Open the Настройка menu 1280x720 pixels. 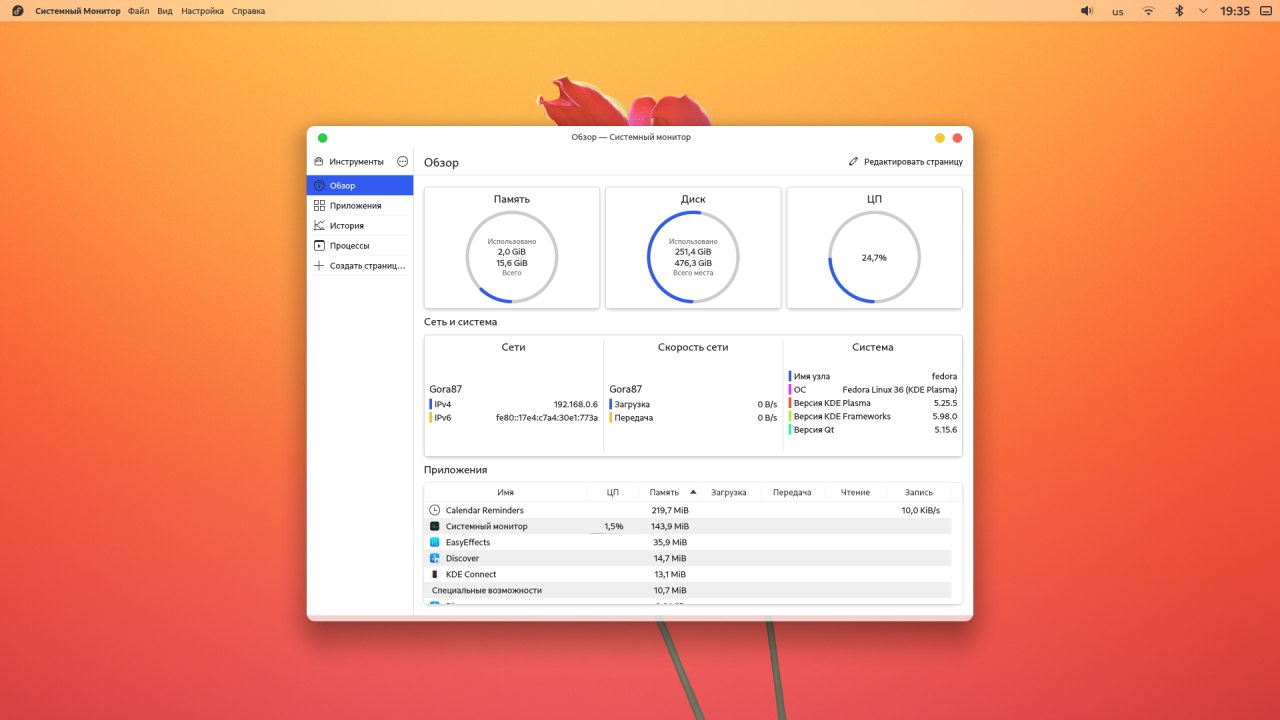pos(203,11)
